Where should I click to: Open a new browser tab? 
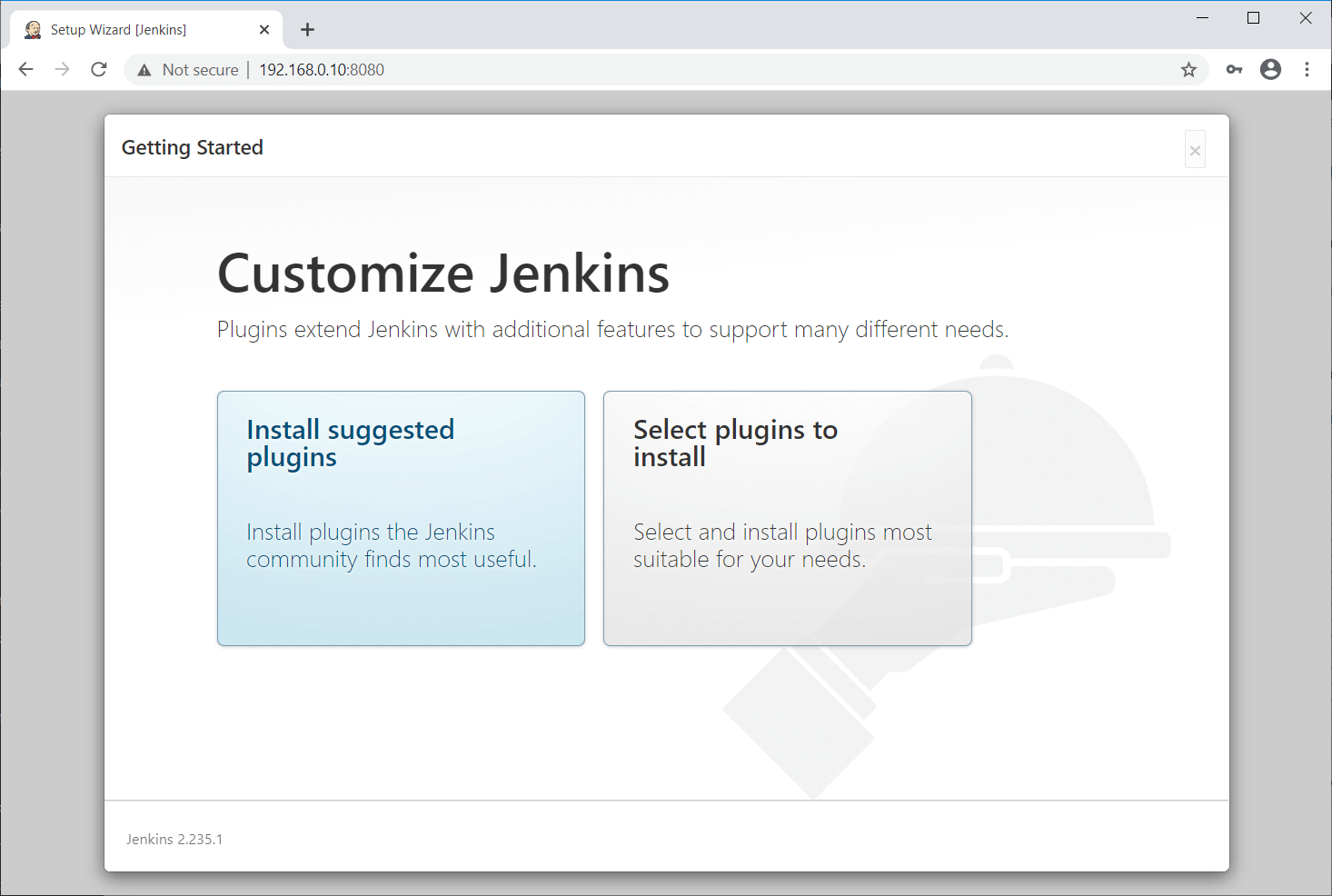[308, 30]
